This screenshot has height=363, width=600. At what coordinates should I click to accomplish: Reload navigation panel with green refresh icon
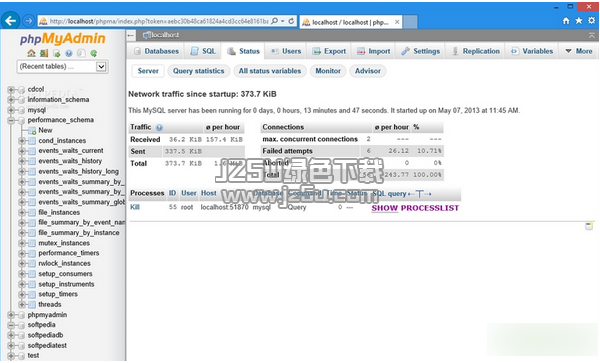94,53
